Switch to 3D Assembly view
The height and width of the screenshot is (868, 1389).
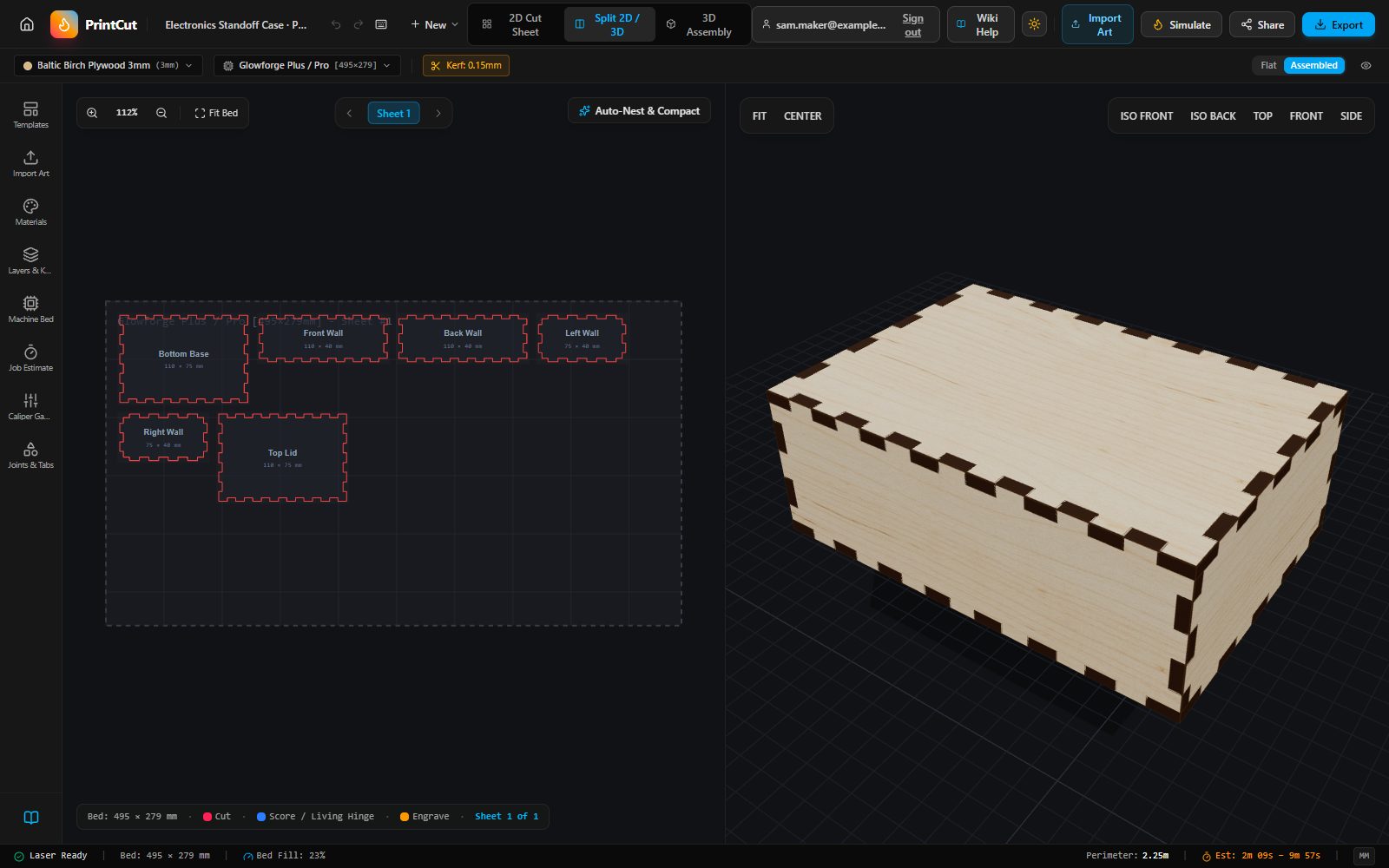(x=701, y=24)
